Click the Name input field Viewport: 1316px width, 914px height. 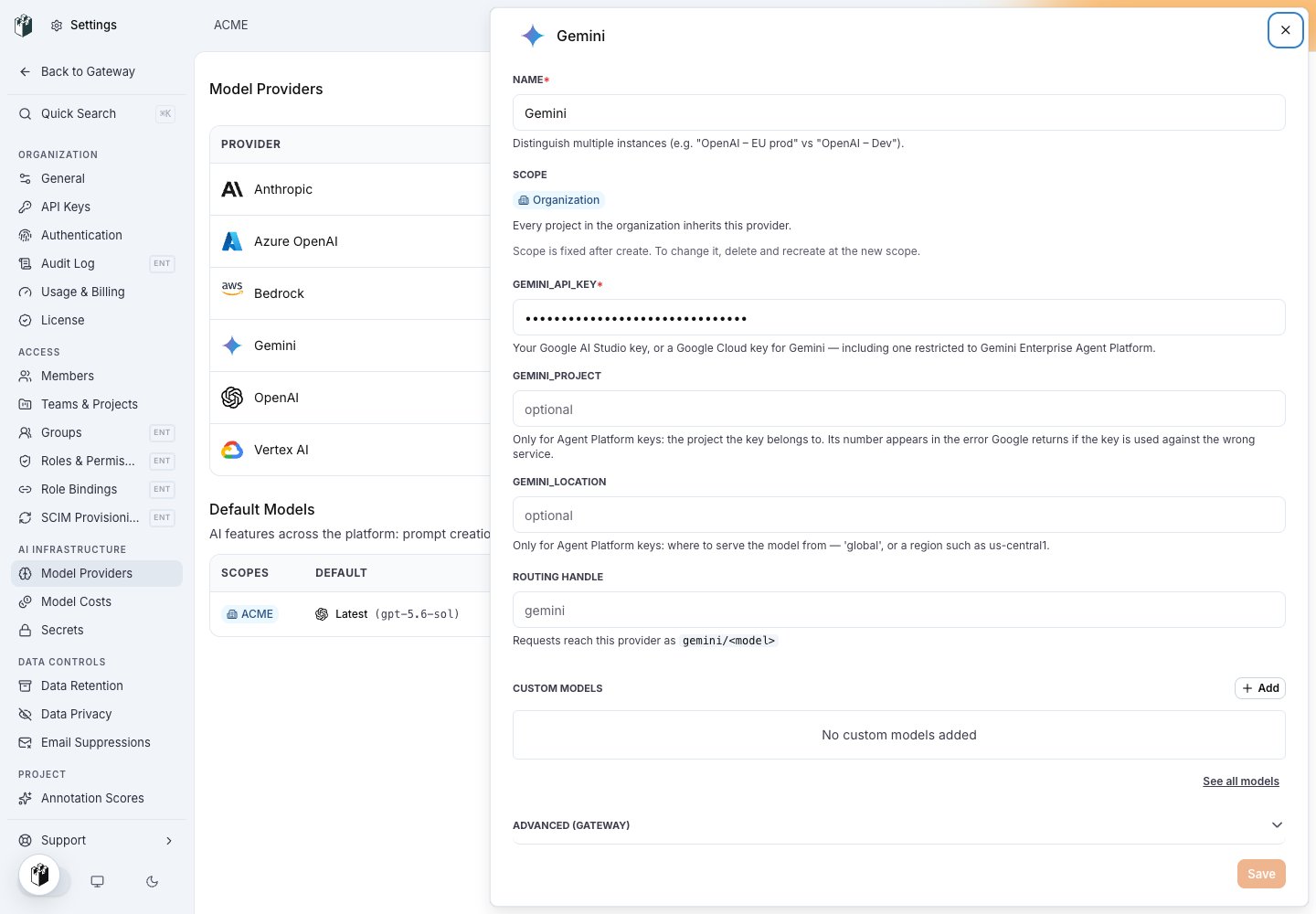[899, 113]
